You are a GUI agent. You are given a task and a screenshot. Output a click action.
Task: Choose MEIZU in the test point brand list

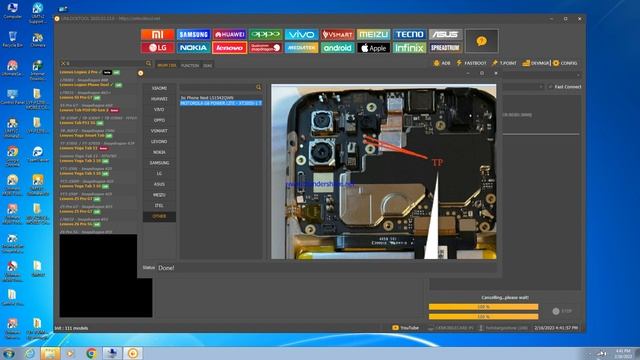pyautogui.click(x=159, y=195)
